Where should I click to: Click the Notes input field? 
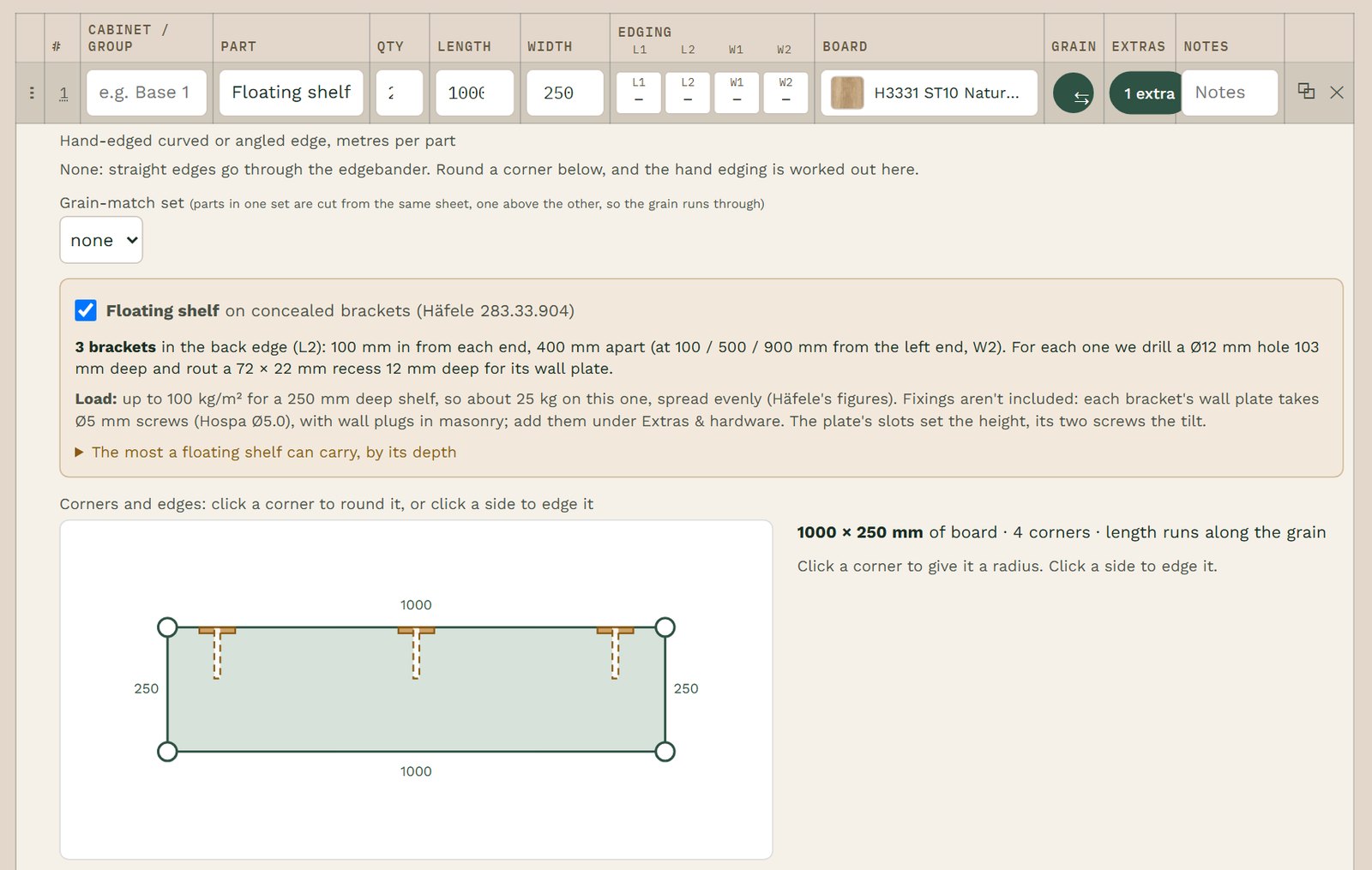click(x=1230, y=93)
